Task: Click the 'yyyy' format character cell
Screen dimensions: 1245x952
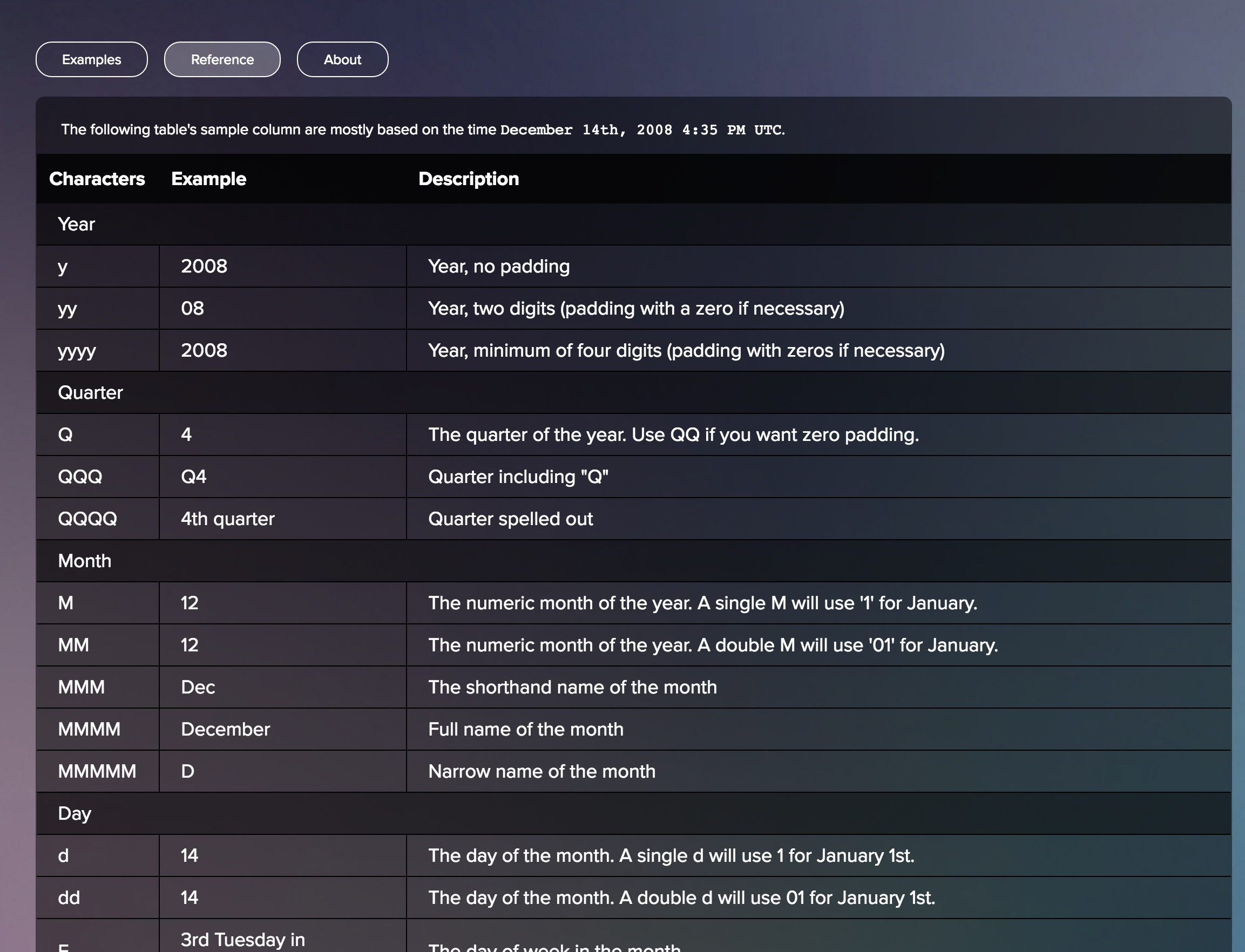Action: (x=77, y=350)
